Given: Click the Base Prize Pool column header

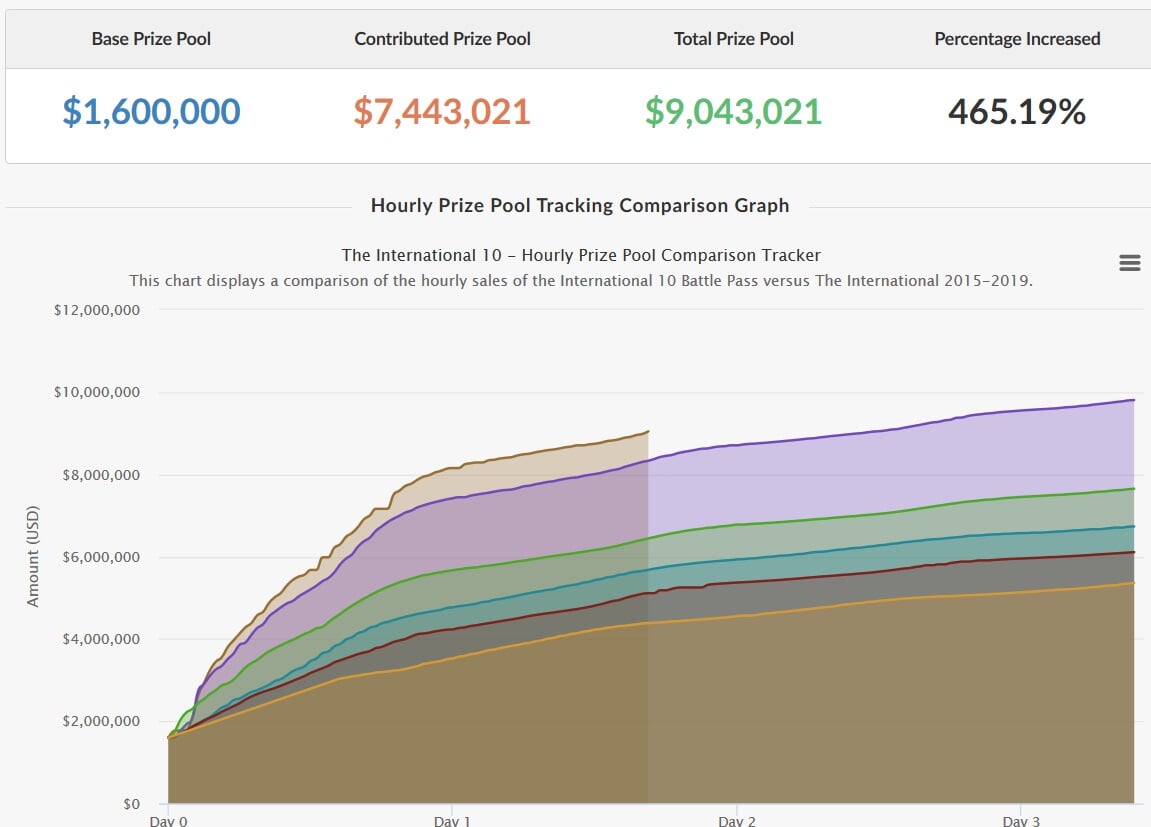Looking at the screenshot, I should coord(151,39).
